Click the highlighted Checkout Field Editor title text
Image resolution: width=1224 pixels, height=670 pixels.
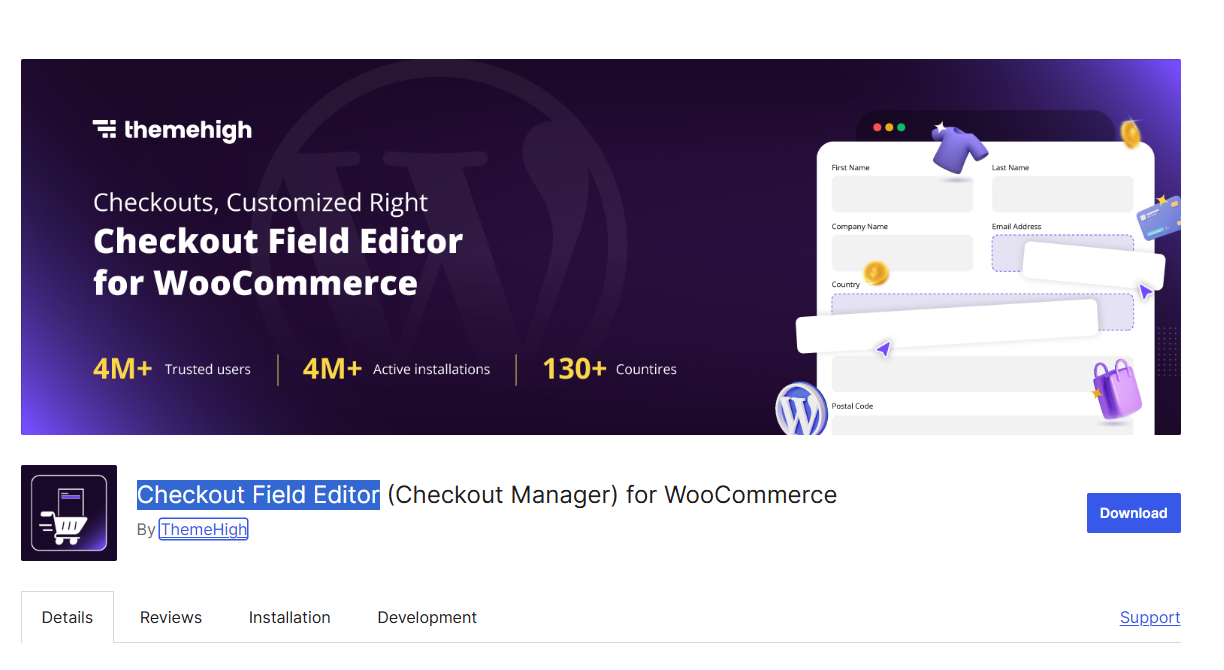click(x=258, y=494)
